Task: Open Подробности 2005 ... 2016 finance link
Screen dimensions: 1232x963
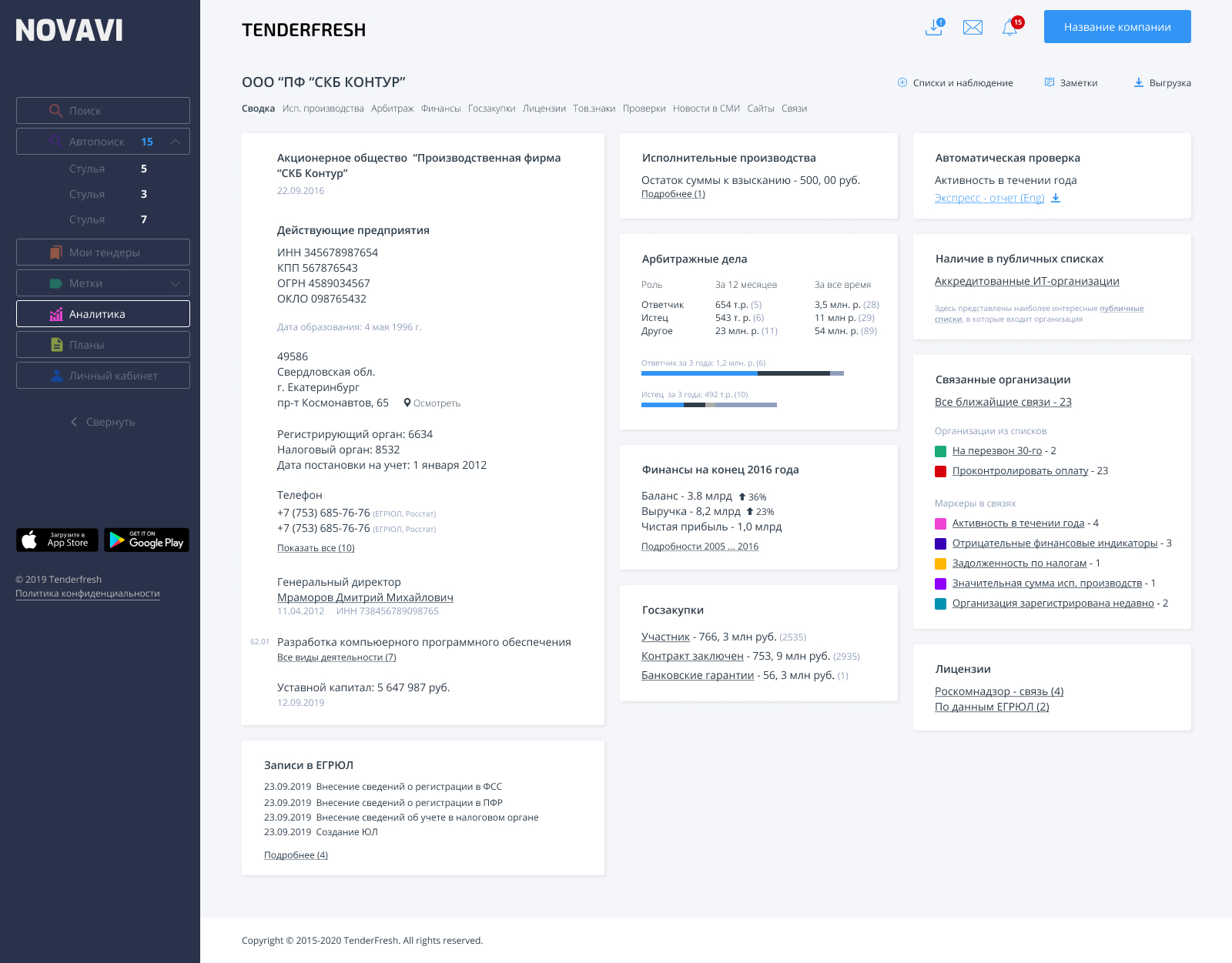Action: pos(700,547)
